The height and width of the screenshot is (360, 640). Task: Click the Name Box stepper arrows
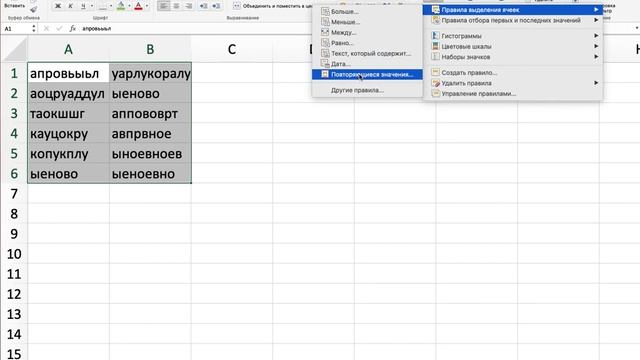coord(33,29)
